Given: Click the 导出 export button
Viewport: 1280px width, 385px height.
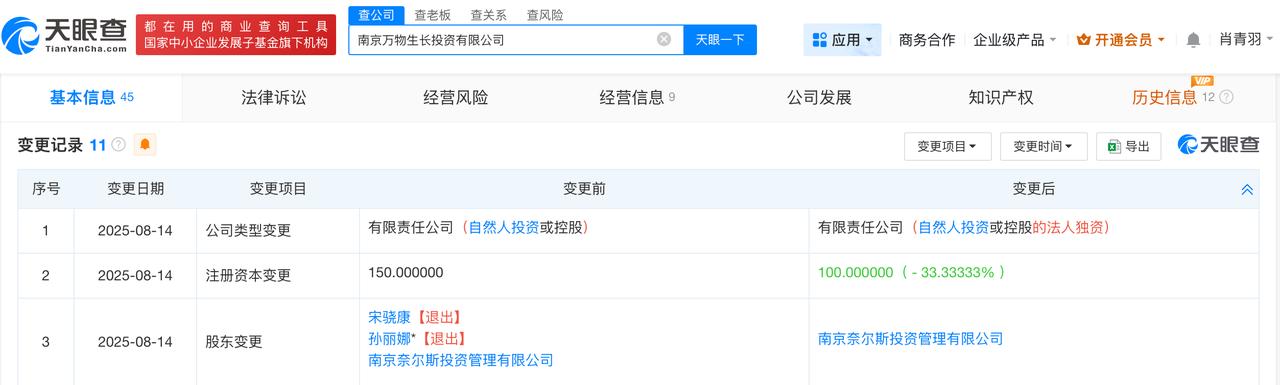Looking at the screenshot, I should [x=1129, y=146].
